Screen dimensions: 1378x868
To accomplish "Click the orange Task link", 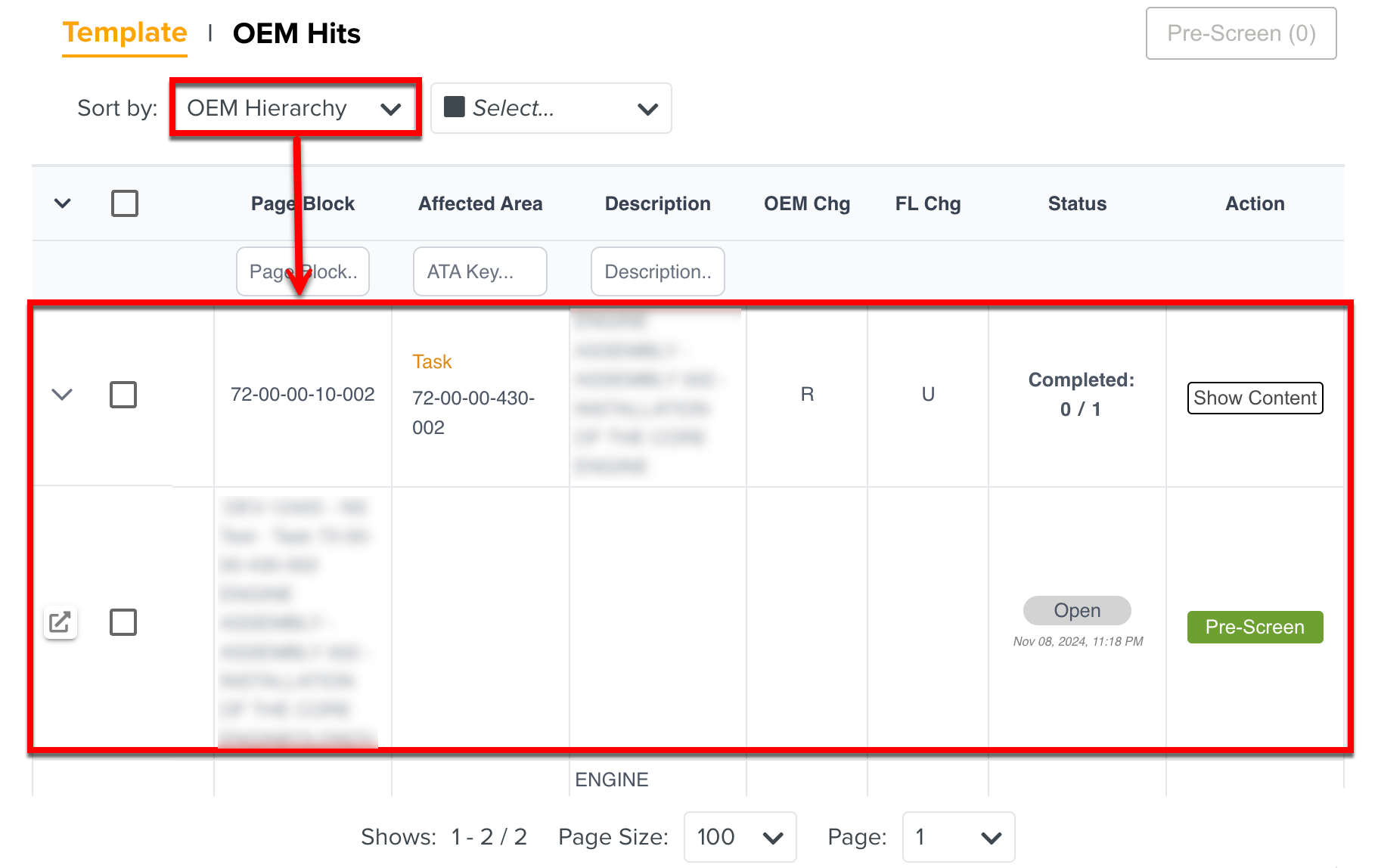I will [x=432, y=361].
